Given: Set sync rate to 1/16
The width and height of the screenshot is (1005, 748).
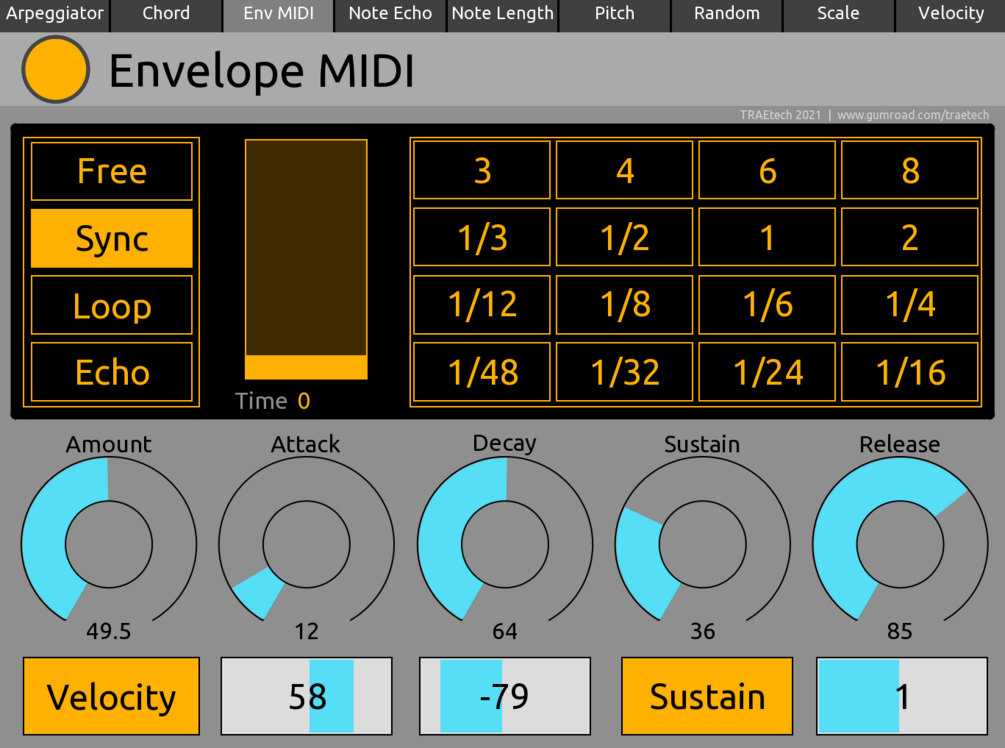Looking at the screenshot, I should (910, 372).
